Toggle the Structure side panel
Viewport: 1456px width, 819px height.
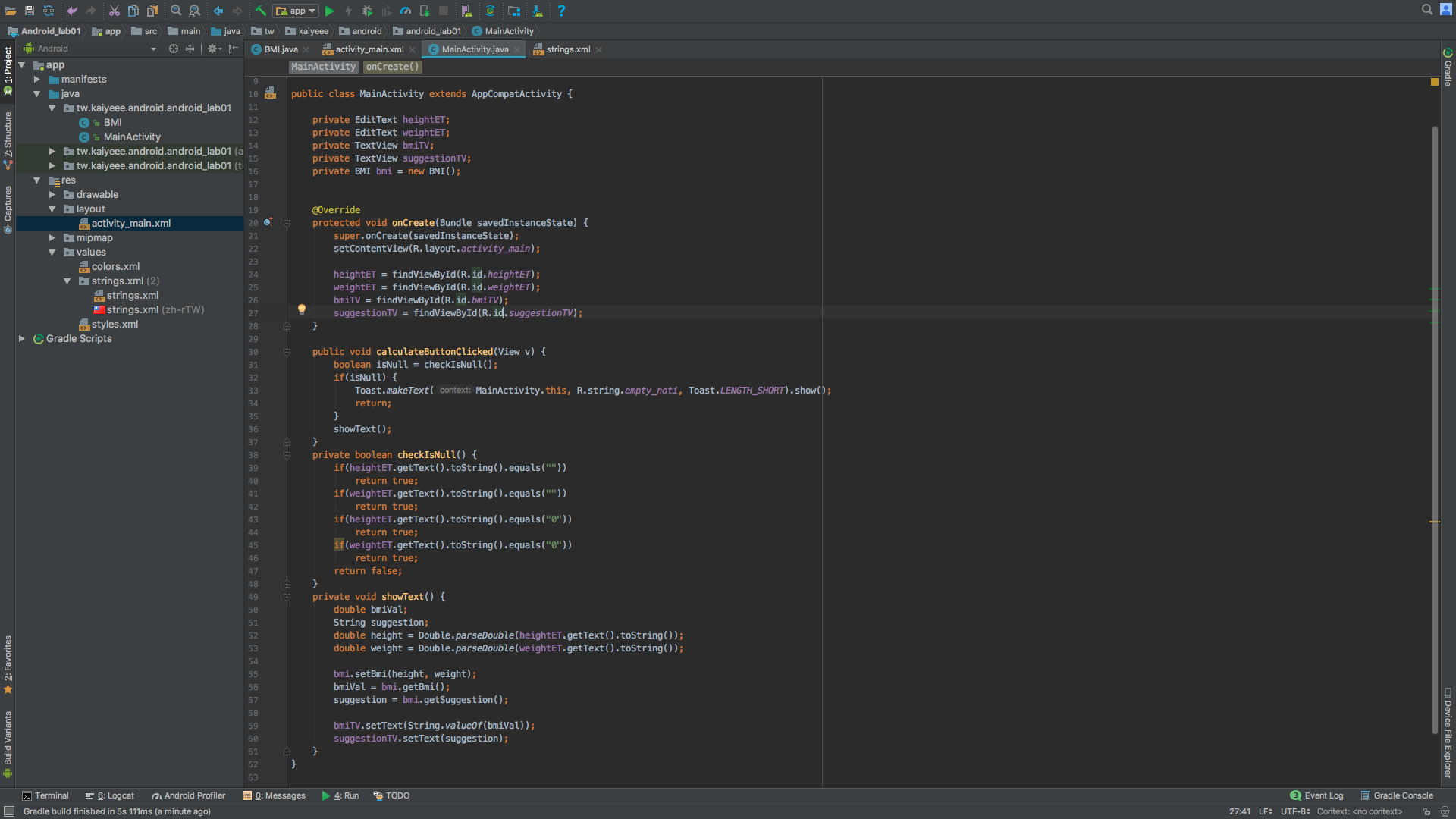[x=8, y=140]
